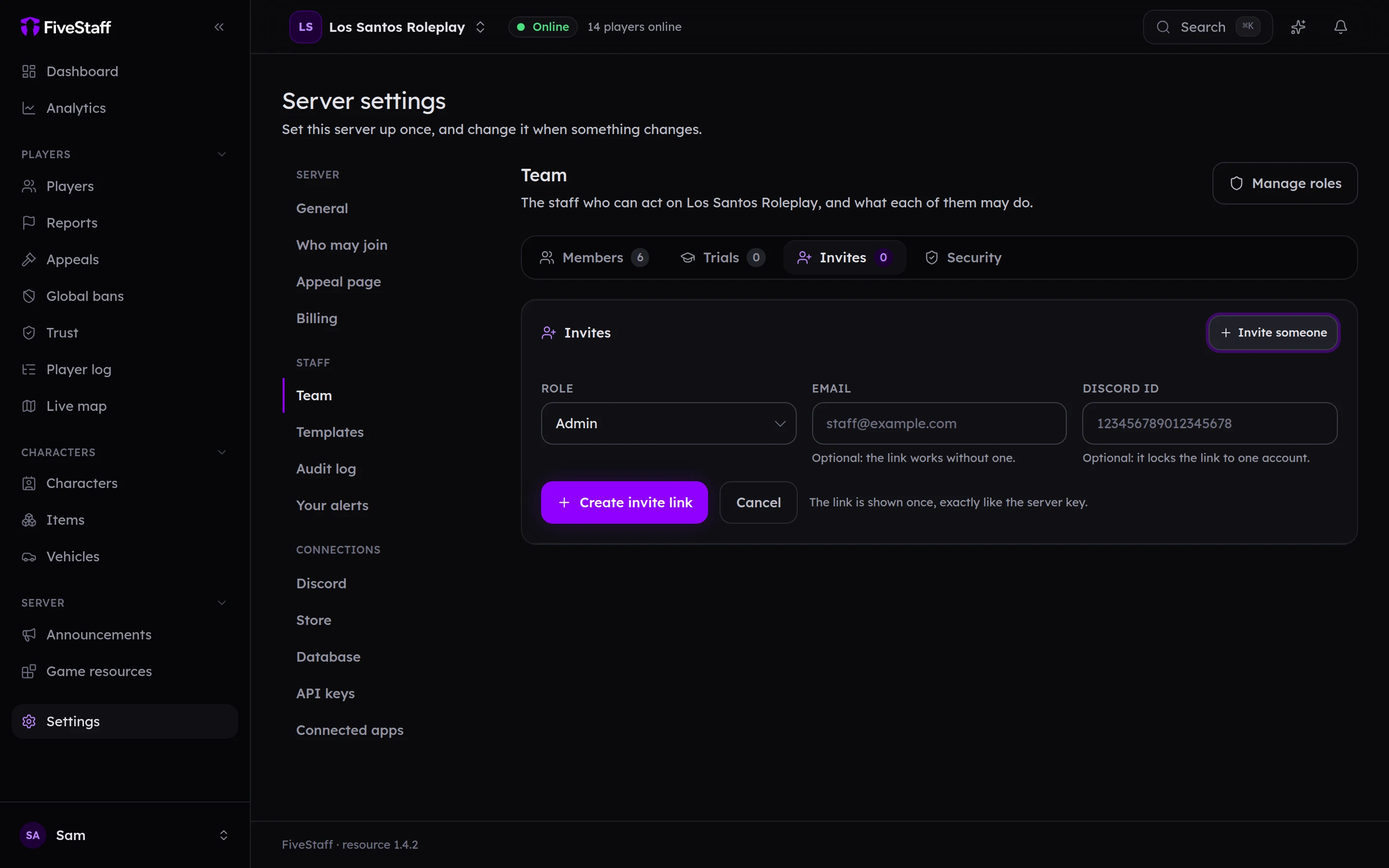
Task: Open General server settings
Action: [322, 208]
